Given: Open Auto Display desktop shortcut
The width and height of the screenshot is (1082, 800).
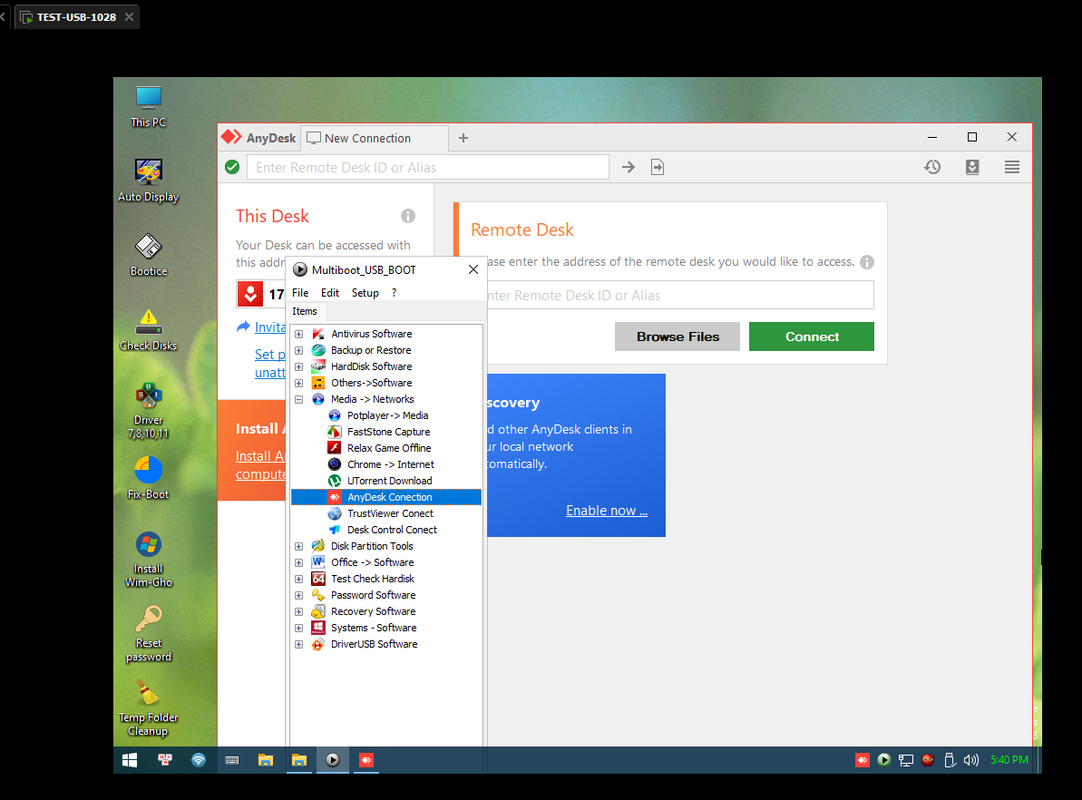Looking at the screenshot, I should (148, 181).
